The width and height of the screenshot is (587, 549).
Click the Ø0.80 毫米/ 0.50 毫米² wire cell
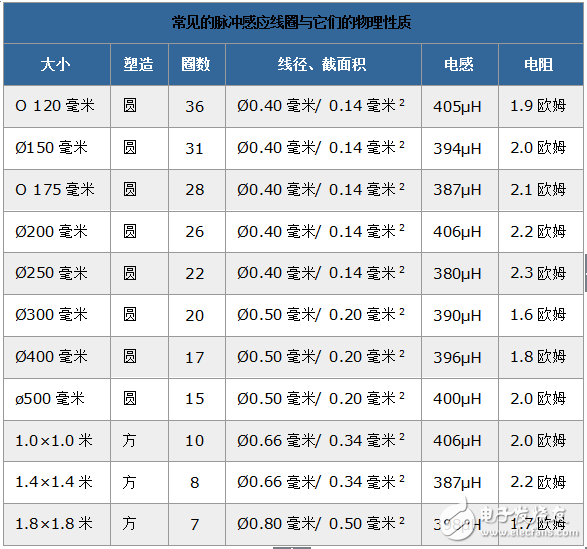[x=323, y=524]
